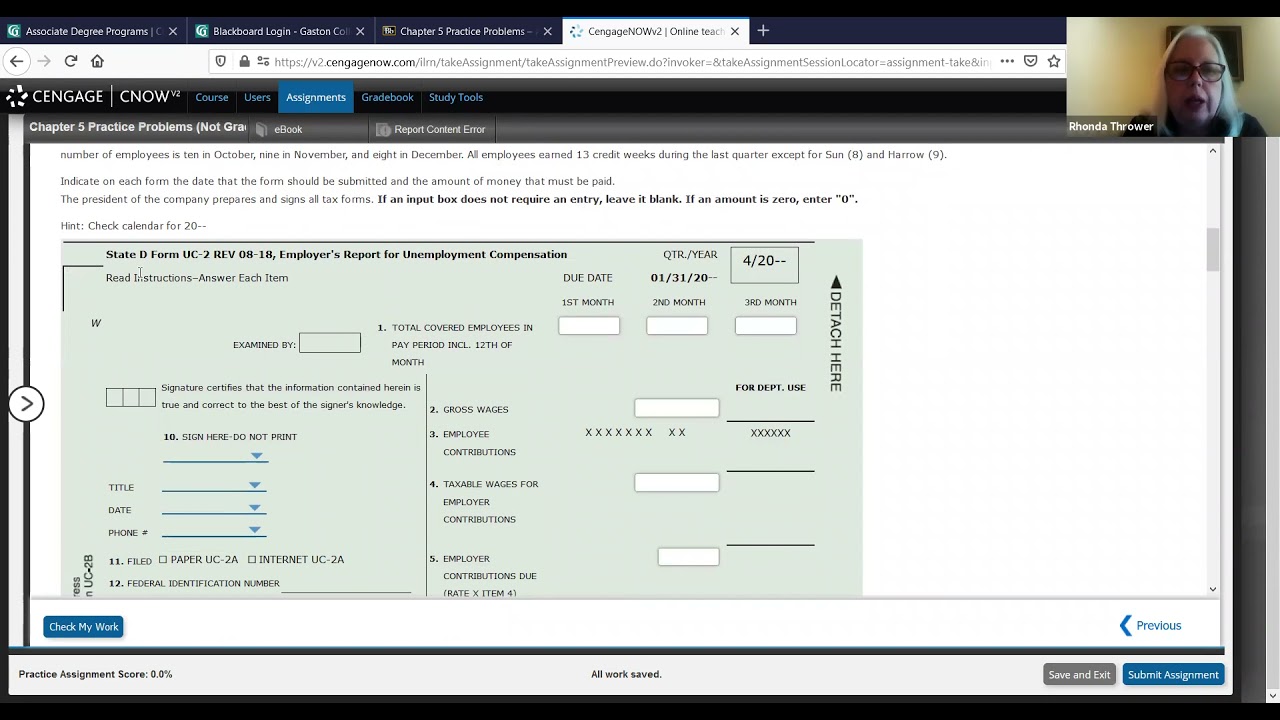Open the TITLE dropdown

[x=213, y=485]
